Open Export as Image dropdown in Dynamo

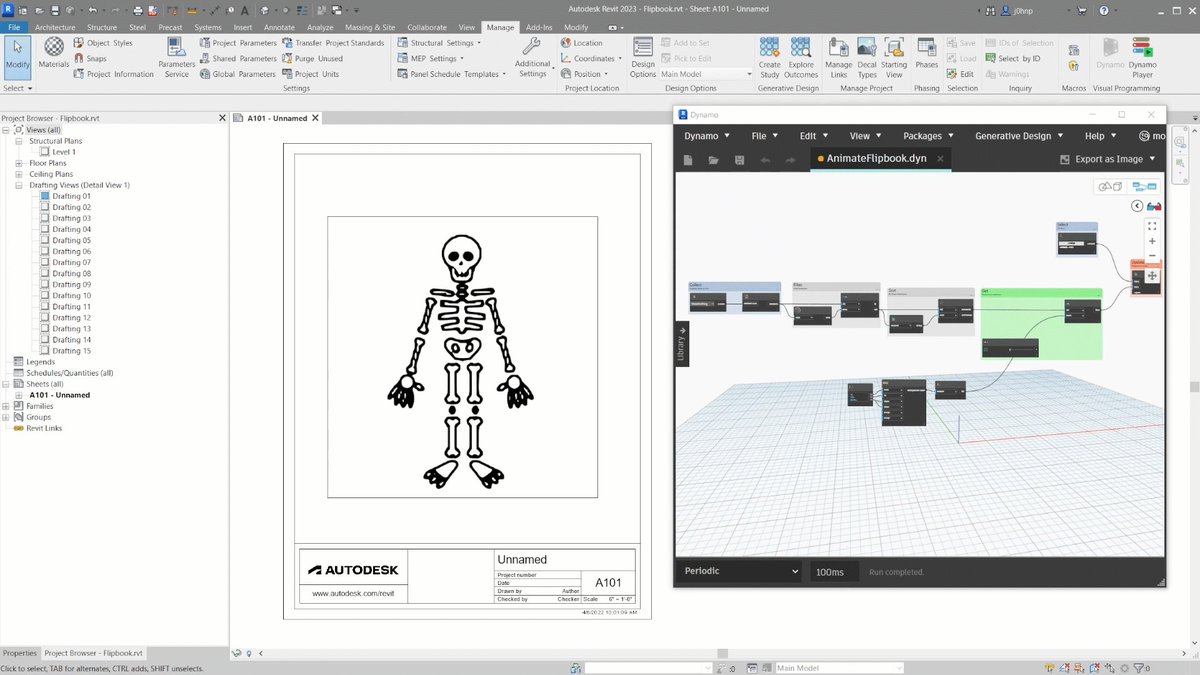tap(1108, 159)
